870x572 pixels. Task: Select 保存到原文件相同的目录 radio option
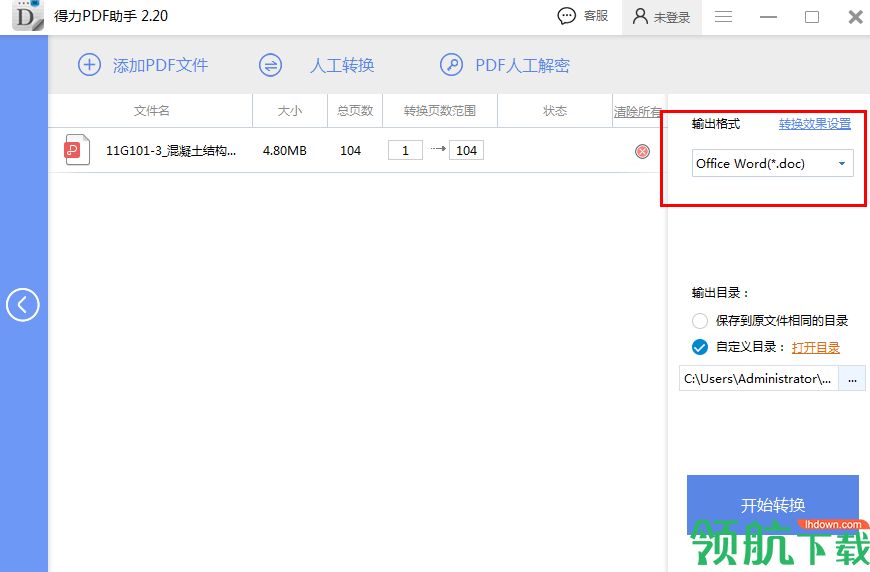700,320
